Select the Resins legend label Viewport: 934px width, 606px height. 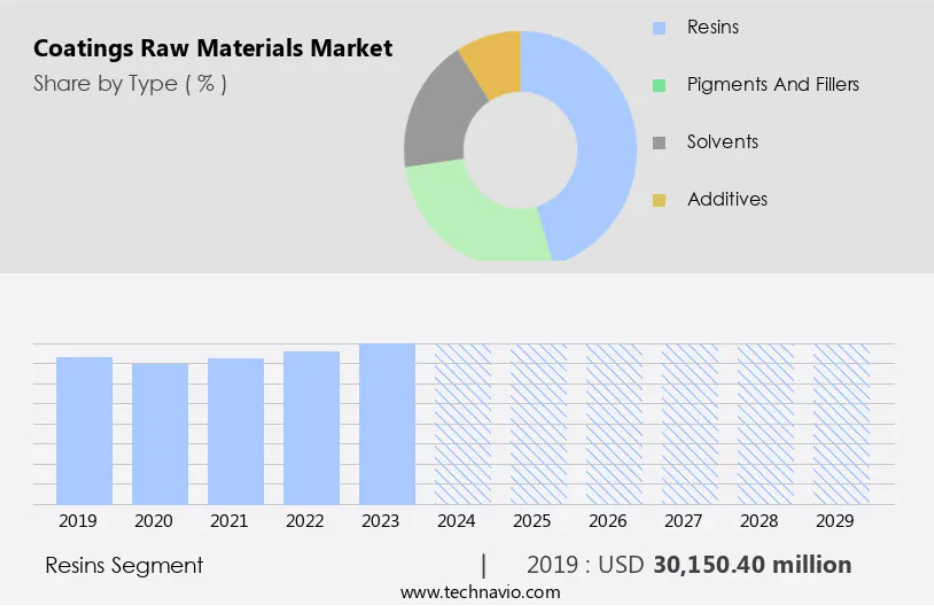[712, 27]
